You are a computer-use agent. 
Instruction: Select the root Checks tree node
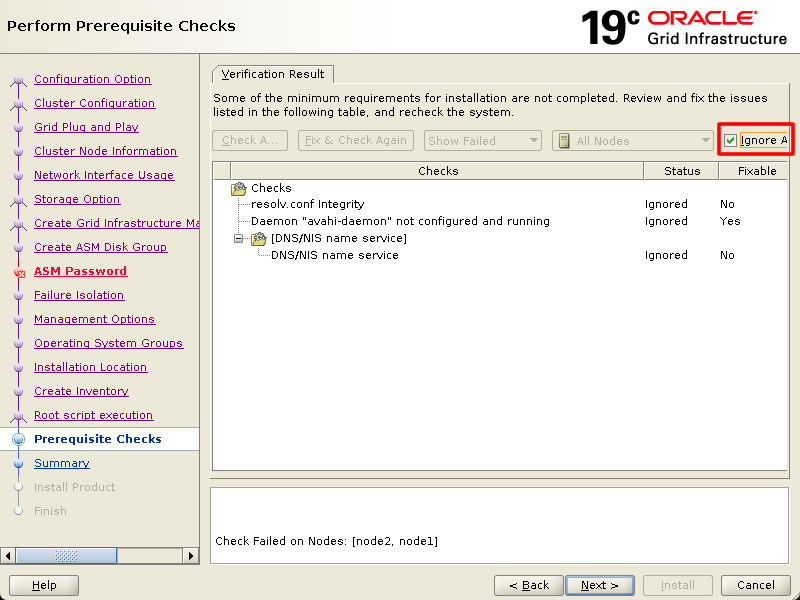tap(271, 188)
